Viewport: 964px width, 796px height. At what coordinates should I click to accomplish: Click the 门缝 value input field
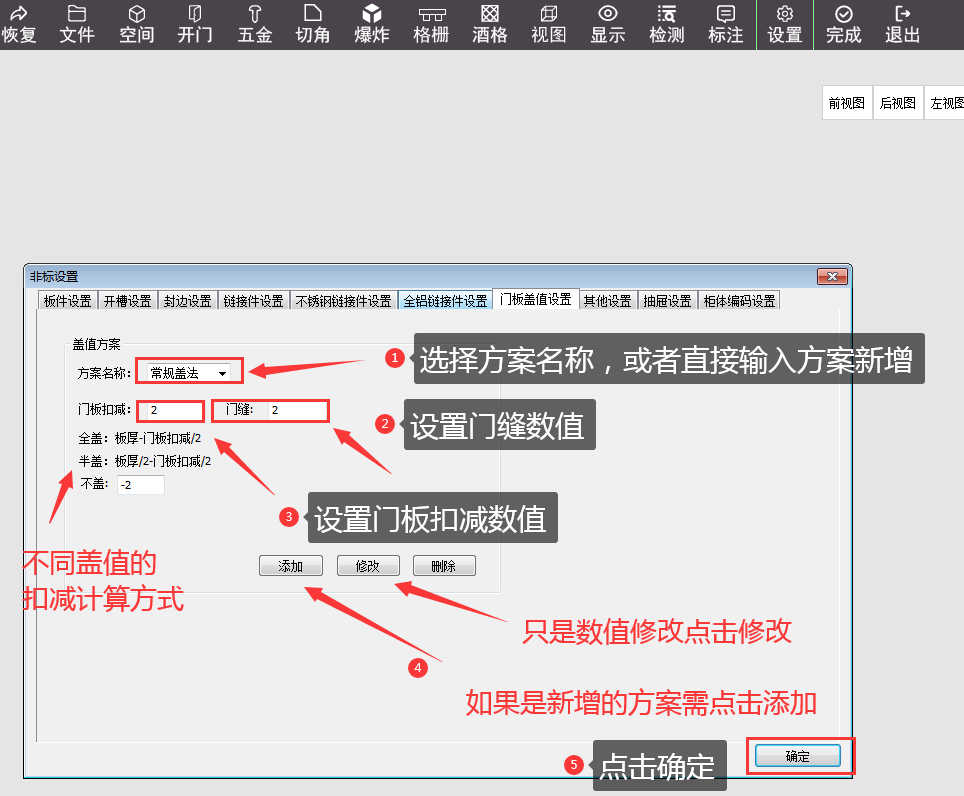(295, 410)
